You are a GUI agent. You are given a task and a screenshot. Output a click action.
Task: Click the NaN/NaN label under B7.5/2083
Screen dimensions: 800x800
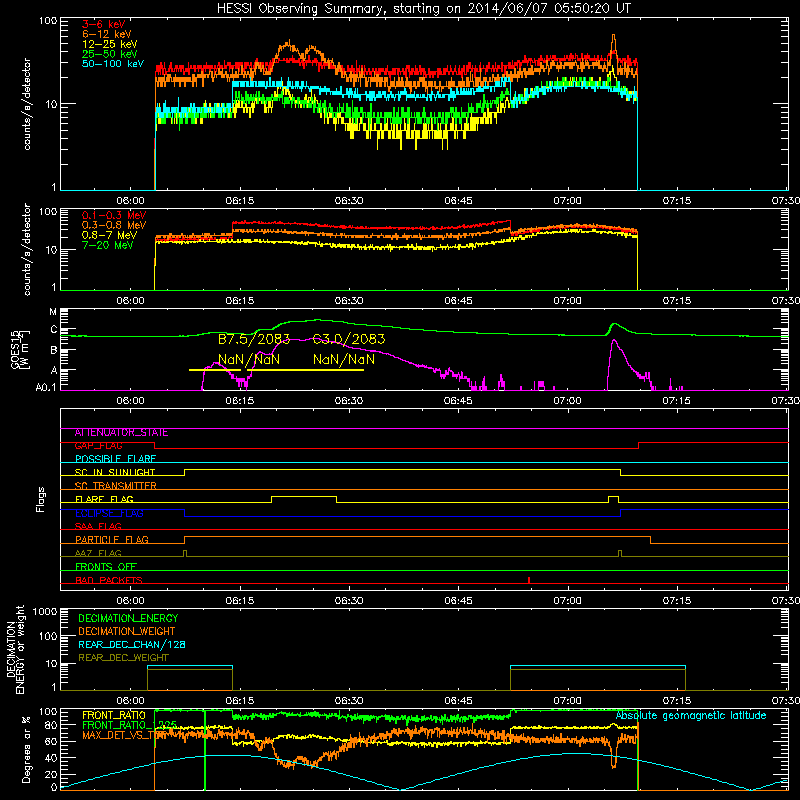pyautogui.click(x=249, y=359)
